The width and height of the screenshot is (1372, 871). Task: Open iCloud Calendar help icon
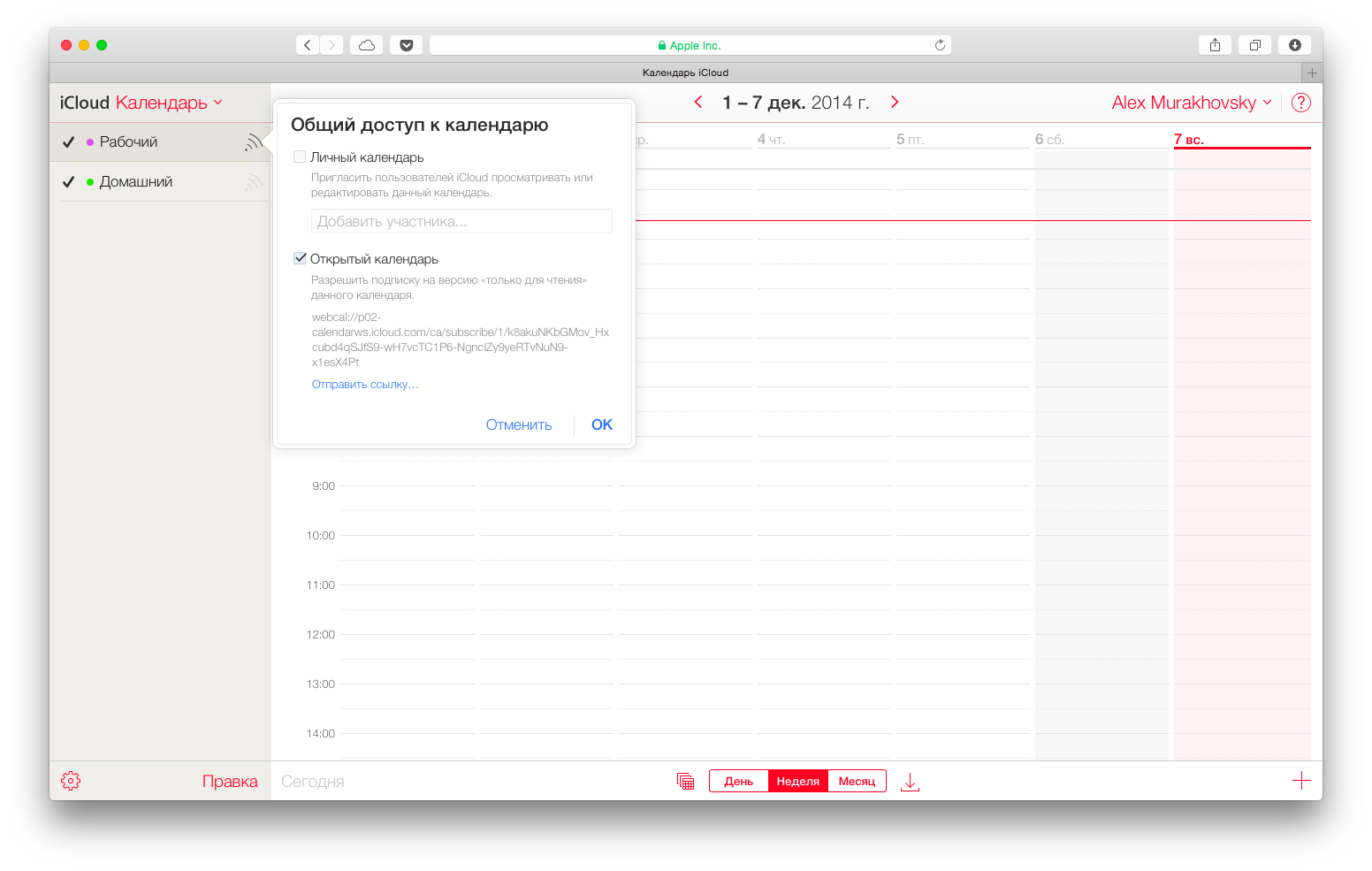tap(1301, 103)
